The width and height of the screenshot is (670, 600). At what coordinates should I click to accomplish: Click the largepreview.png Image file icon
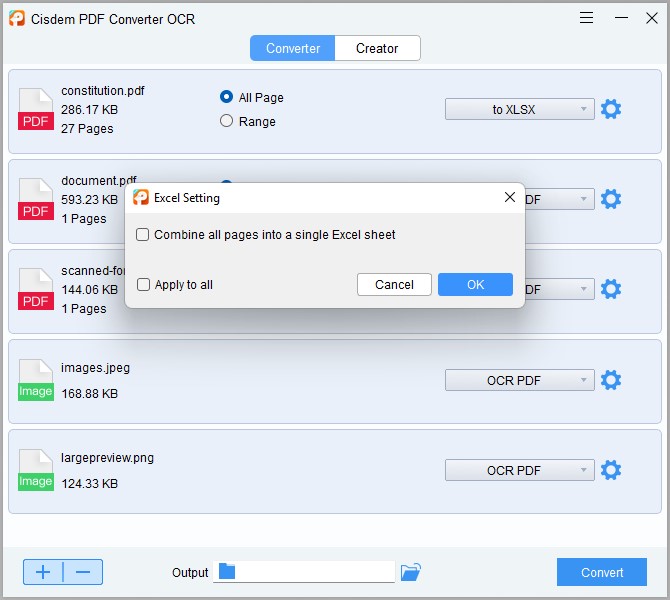coord(36,470)
